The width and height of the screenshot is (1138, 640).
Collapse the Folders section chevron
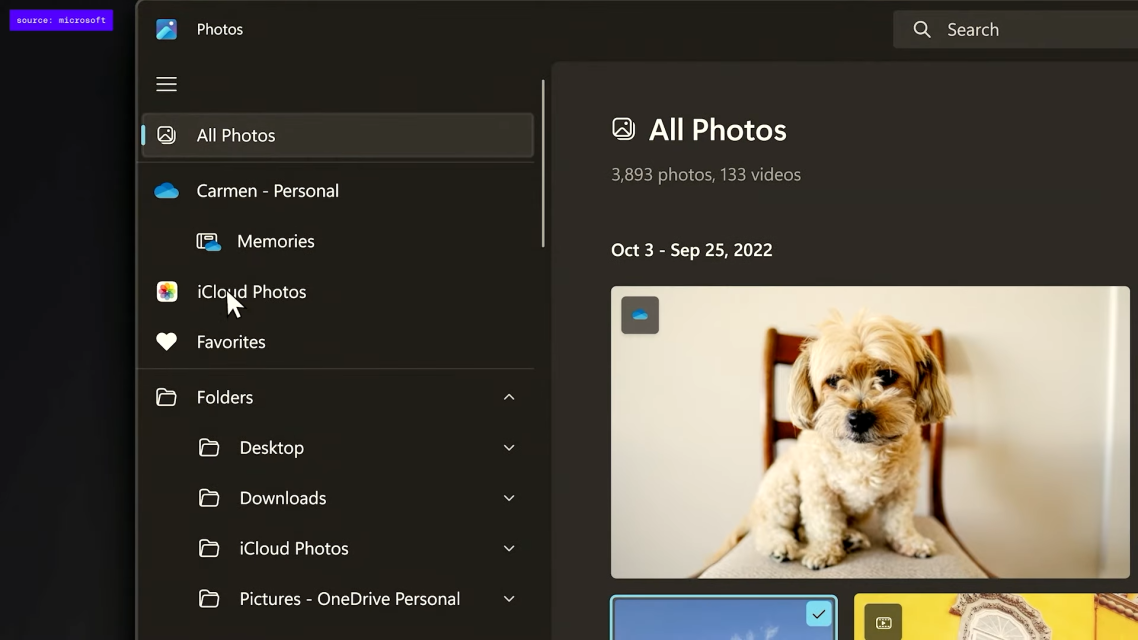click(509, 397)
